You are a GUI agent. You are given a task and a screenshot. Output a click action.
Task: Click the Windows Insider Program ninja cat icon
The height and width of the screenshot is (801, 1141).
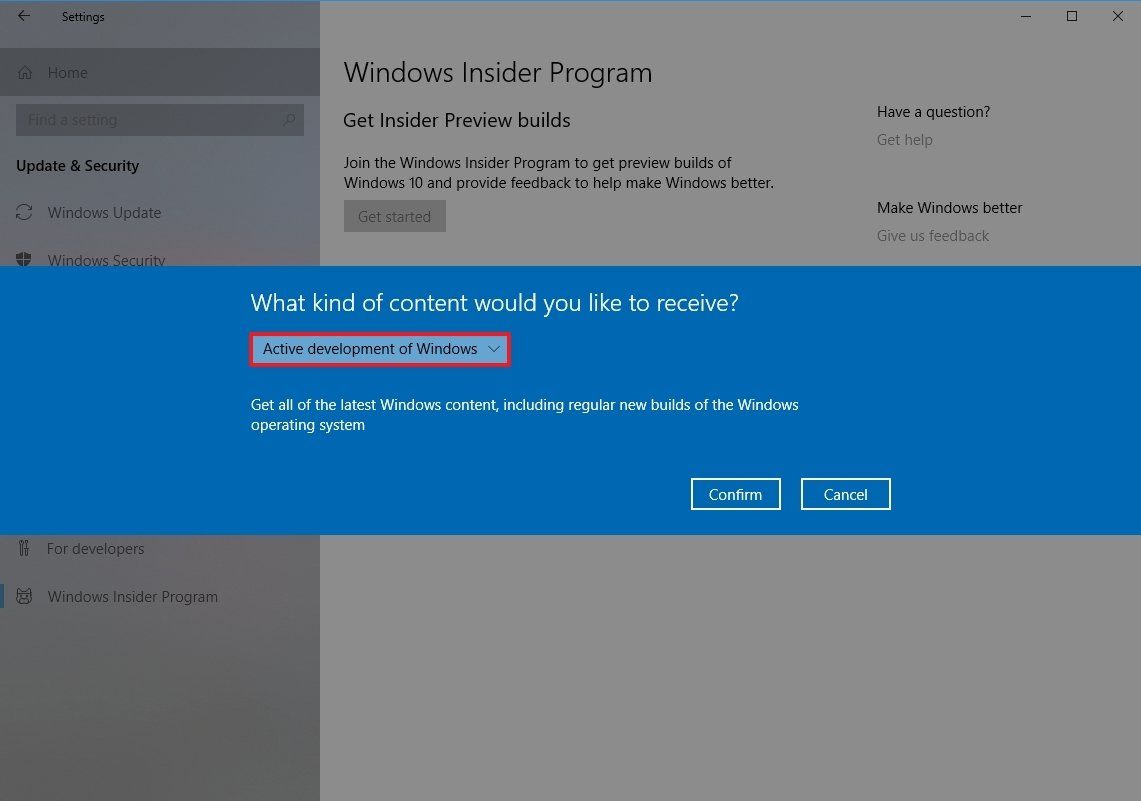pyautogui.click(x=25, y=596)
